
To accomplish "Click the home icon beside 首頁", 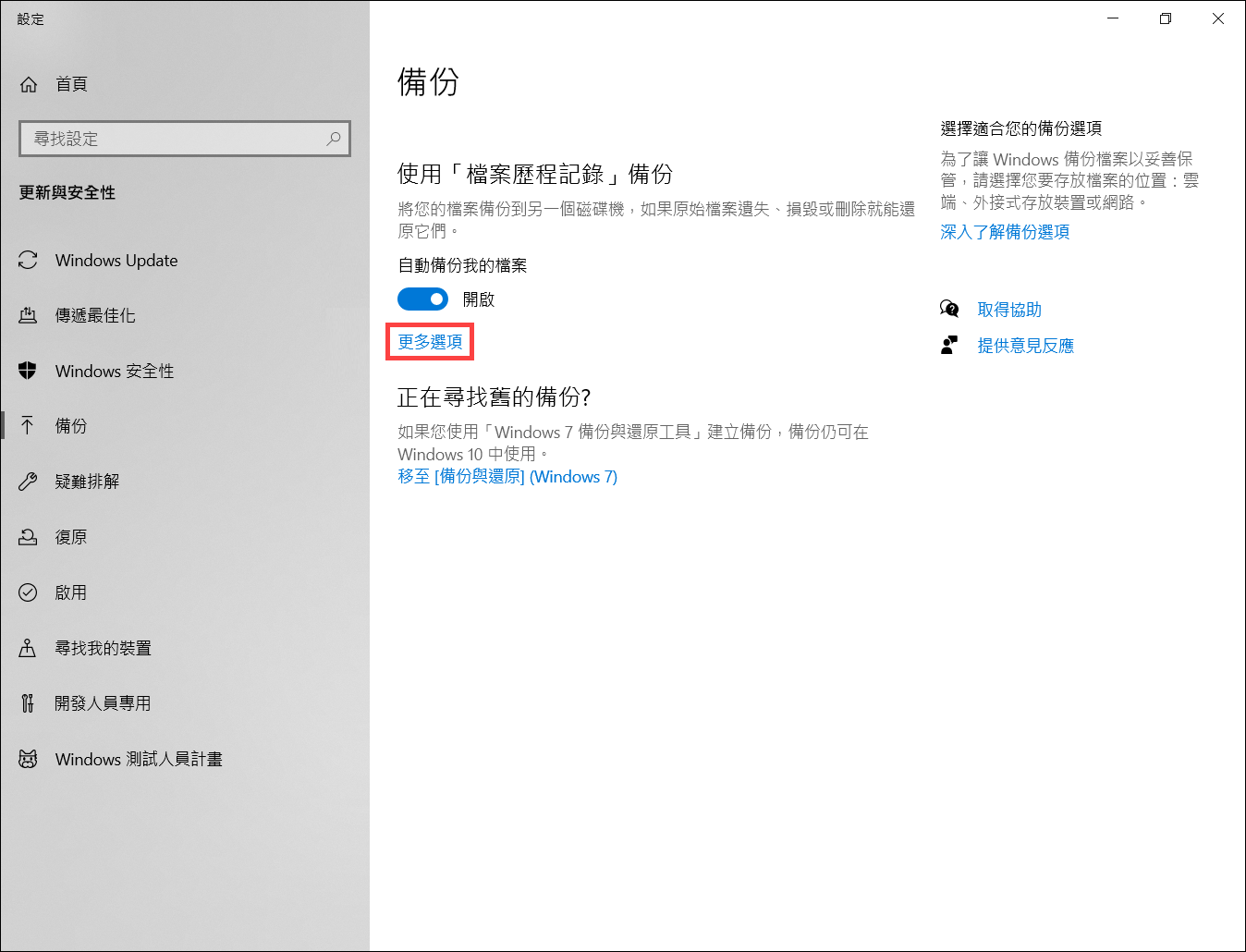I will (29, 84).
